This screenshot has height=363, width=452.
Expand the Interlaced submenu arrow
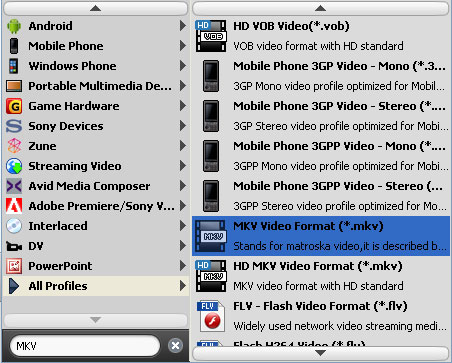click(183, 226)
